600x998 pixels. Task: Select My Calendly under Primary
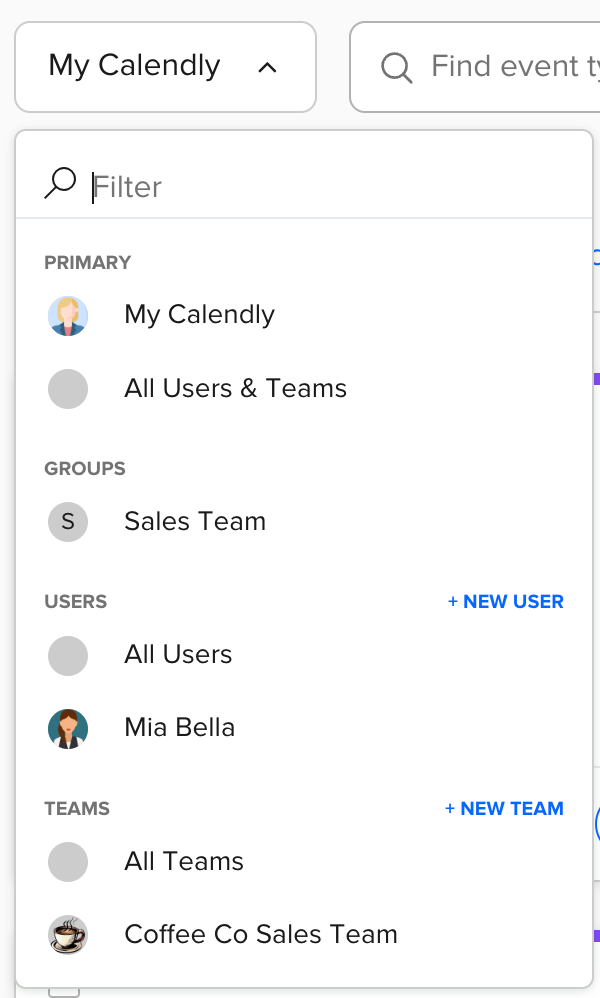click(x=198, y=315)
